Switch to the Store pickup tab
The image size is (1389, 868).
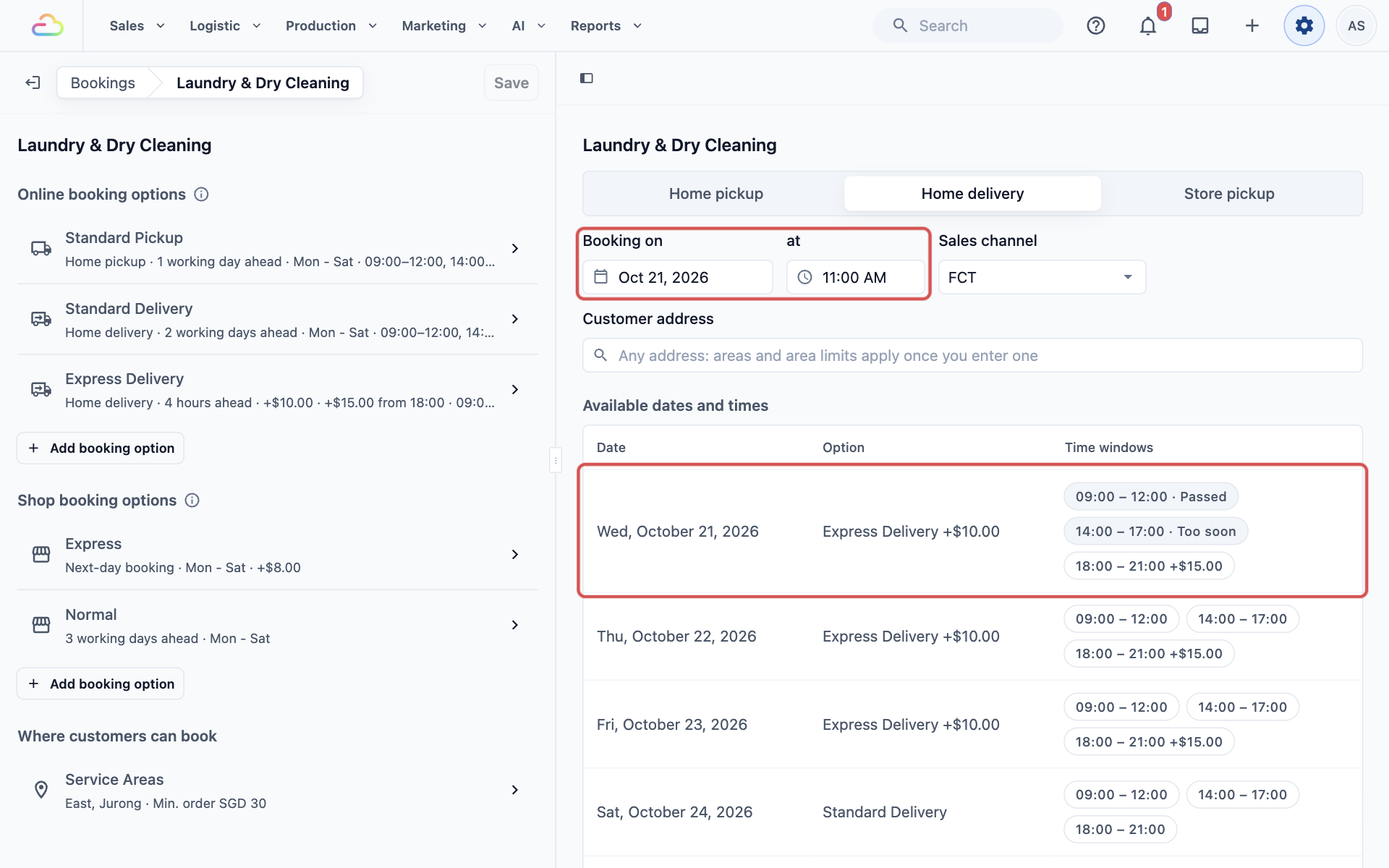1229,194
